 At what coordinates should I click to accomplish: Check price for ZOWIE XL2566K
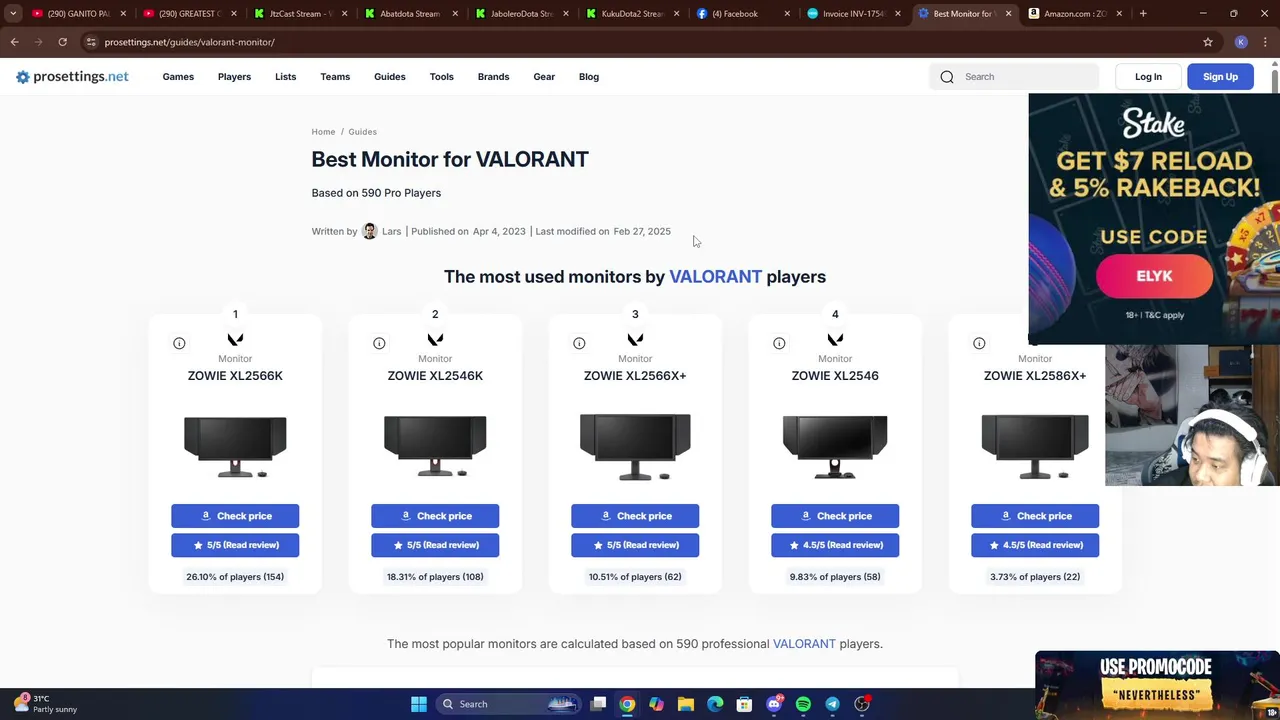tap(235, 516)
